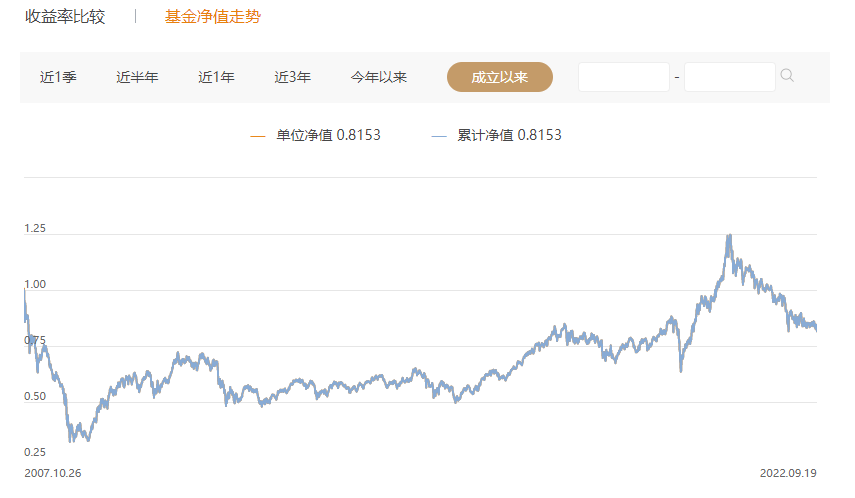Show the 近1年 net value trend
The image size is (855, 498).
tap(216, 77)
